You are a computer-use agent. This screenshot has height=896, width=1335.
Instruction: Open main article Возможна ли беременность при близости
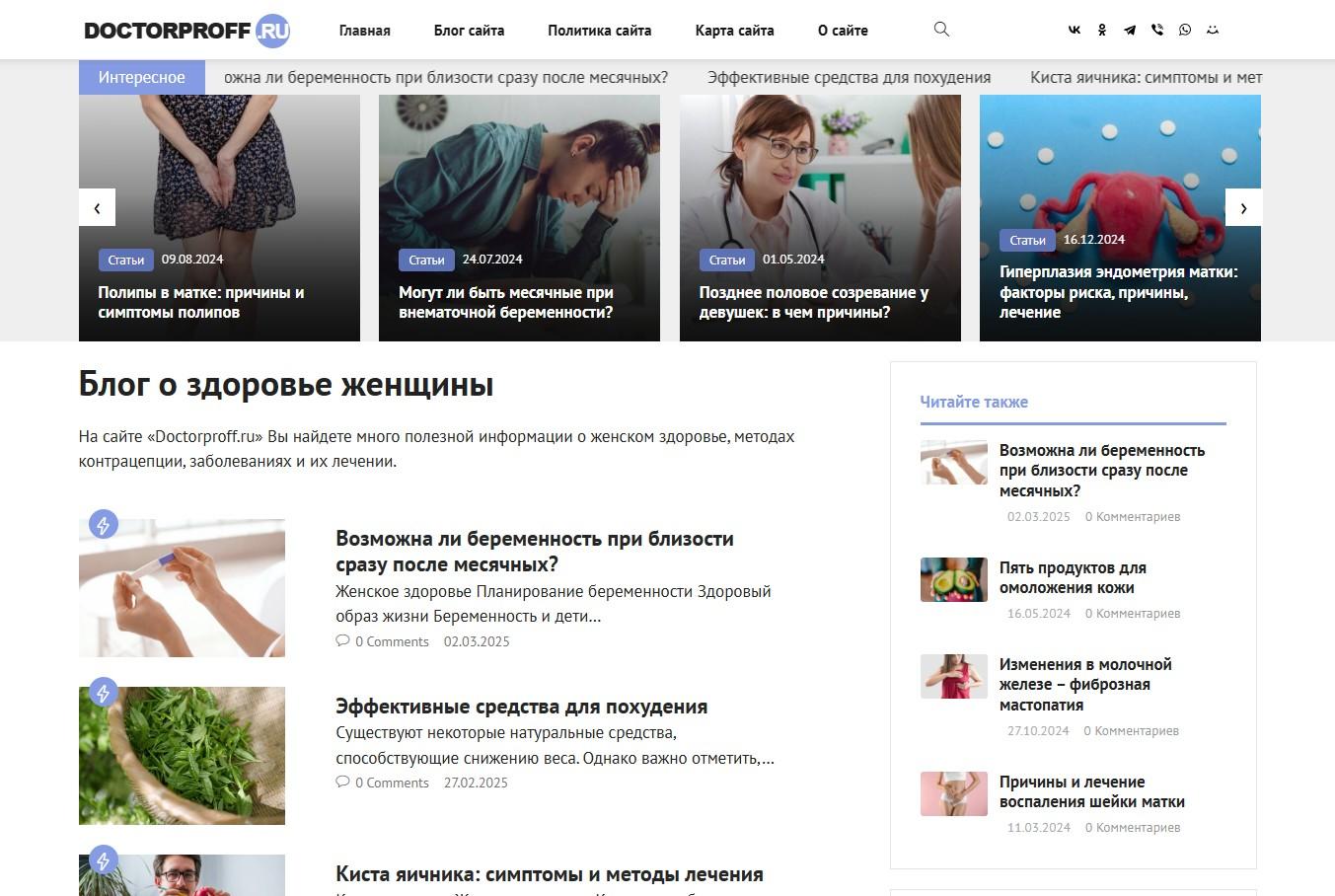point(535,552)
